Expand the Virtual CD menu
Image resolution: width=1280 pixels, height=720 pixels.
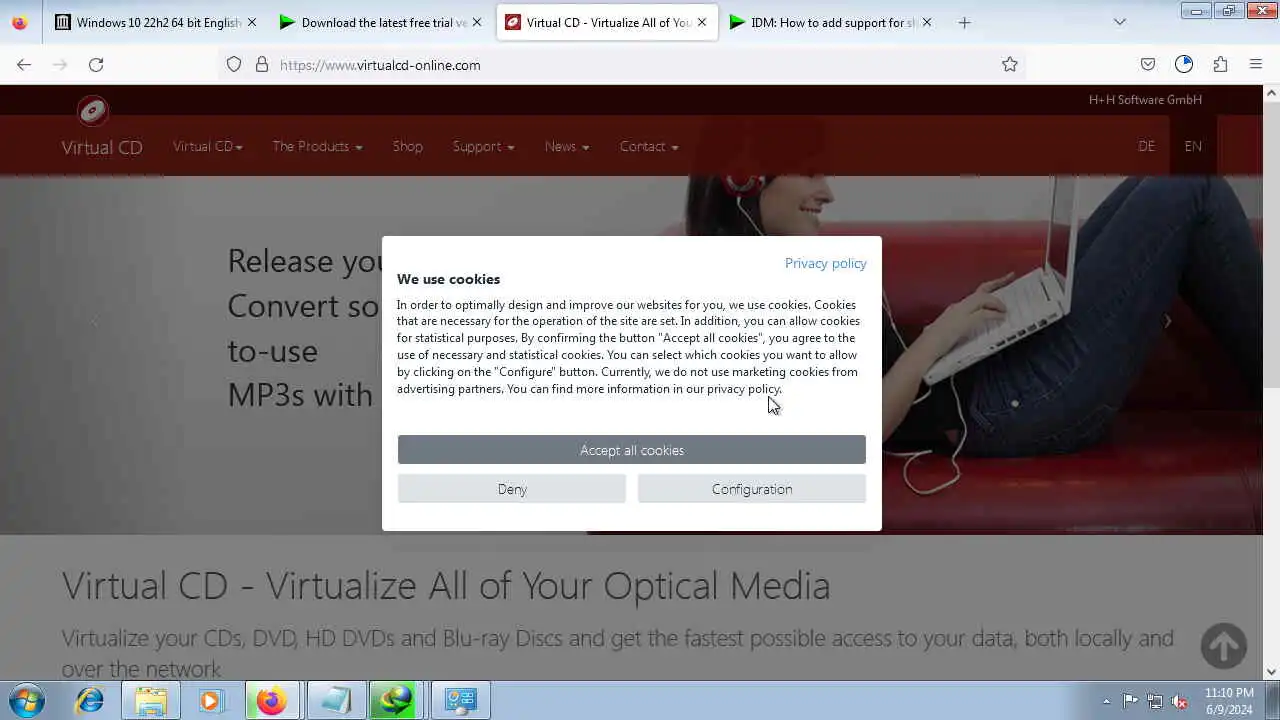(208, 146)
